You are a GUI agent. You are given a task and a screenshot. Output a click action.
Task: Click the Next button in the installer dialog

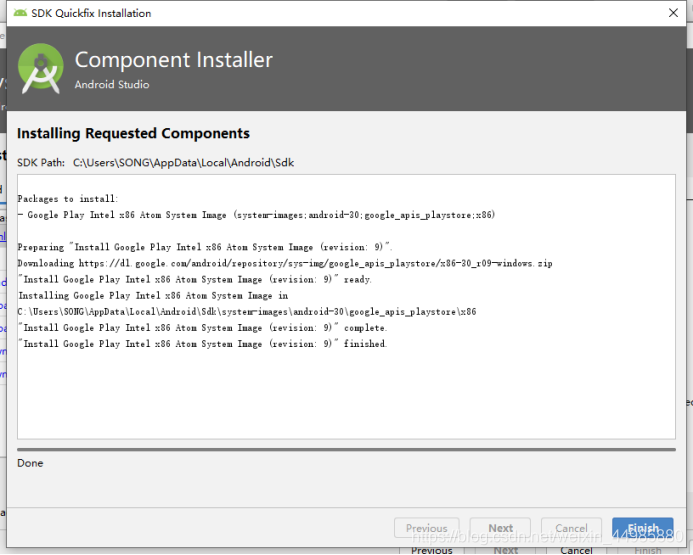[500, 528]
